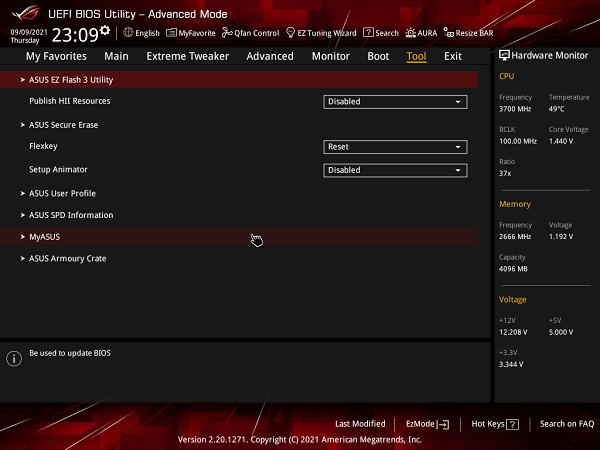
Task: Select the Tool tab
Action: click(x=416, y=56)
